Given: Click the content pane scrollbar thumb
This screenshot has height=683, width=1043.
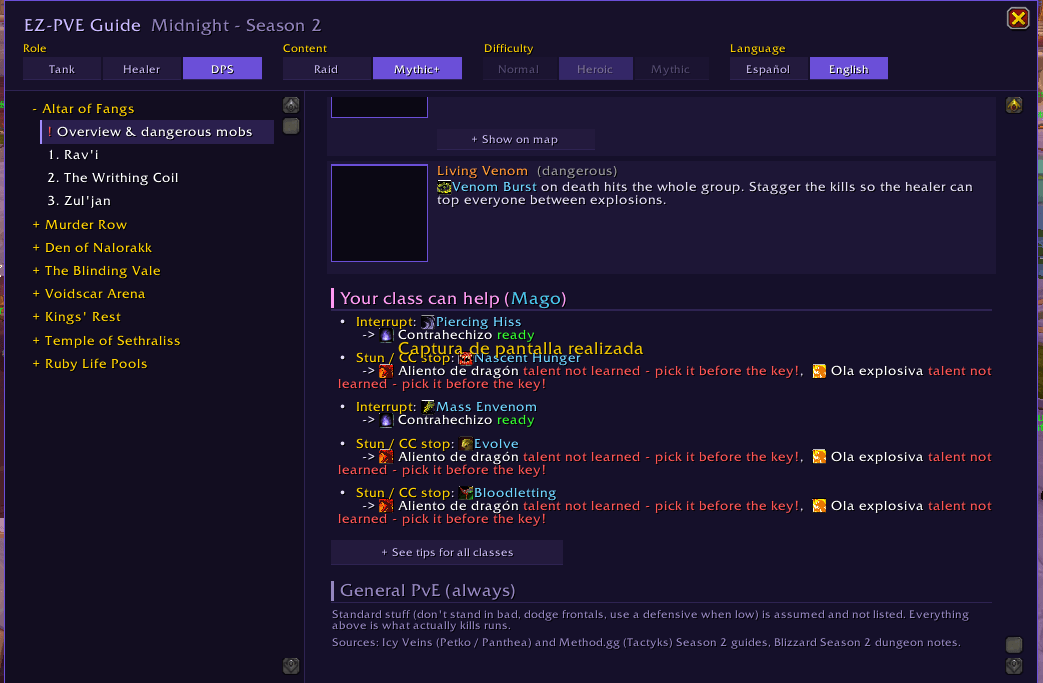Looking at the screenshot, I should click(x=1014, y=644).
